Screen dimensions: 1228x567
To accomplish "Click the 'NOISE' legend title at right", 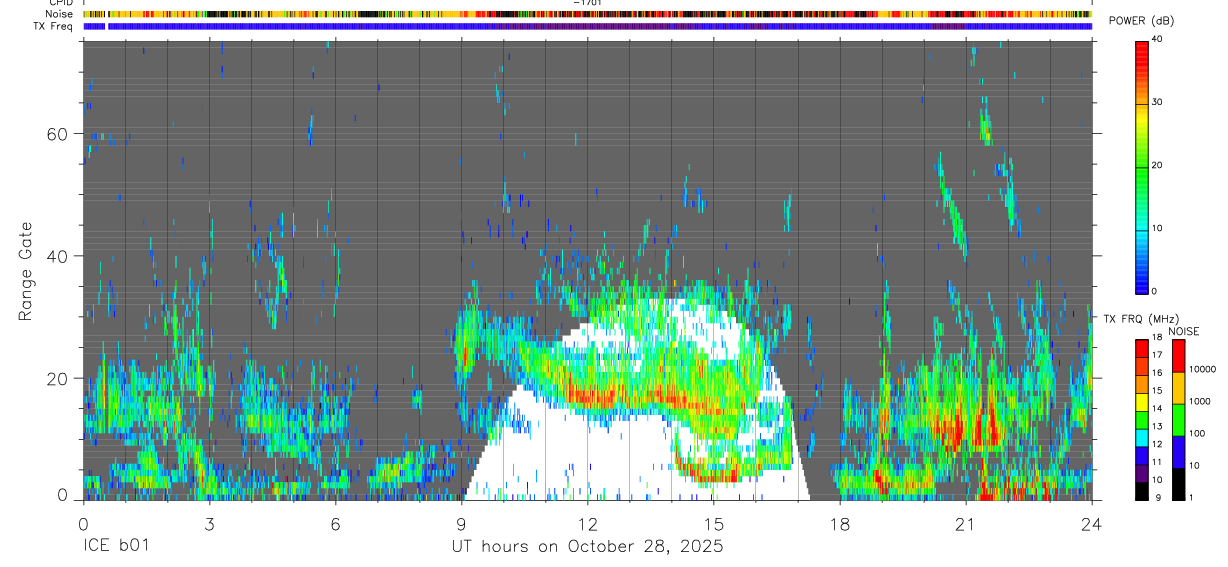I will 1184,331.
